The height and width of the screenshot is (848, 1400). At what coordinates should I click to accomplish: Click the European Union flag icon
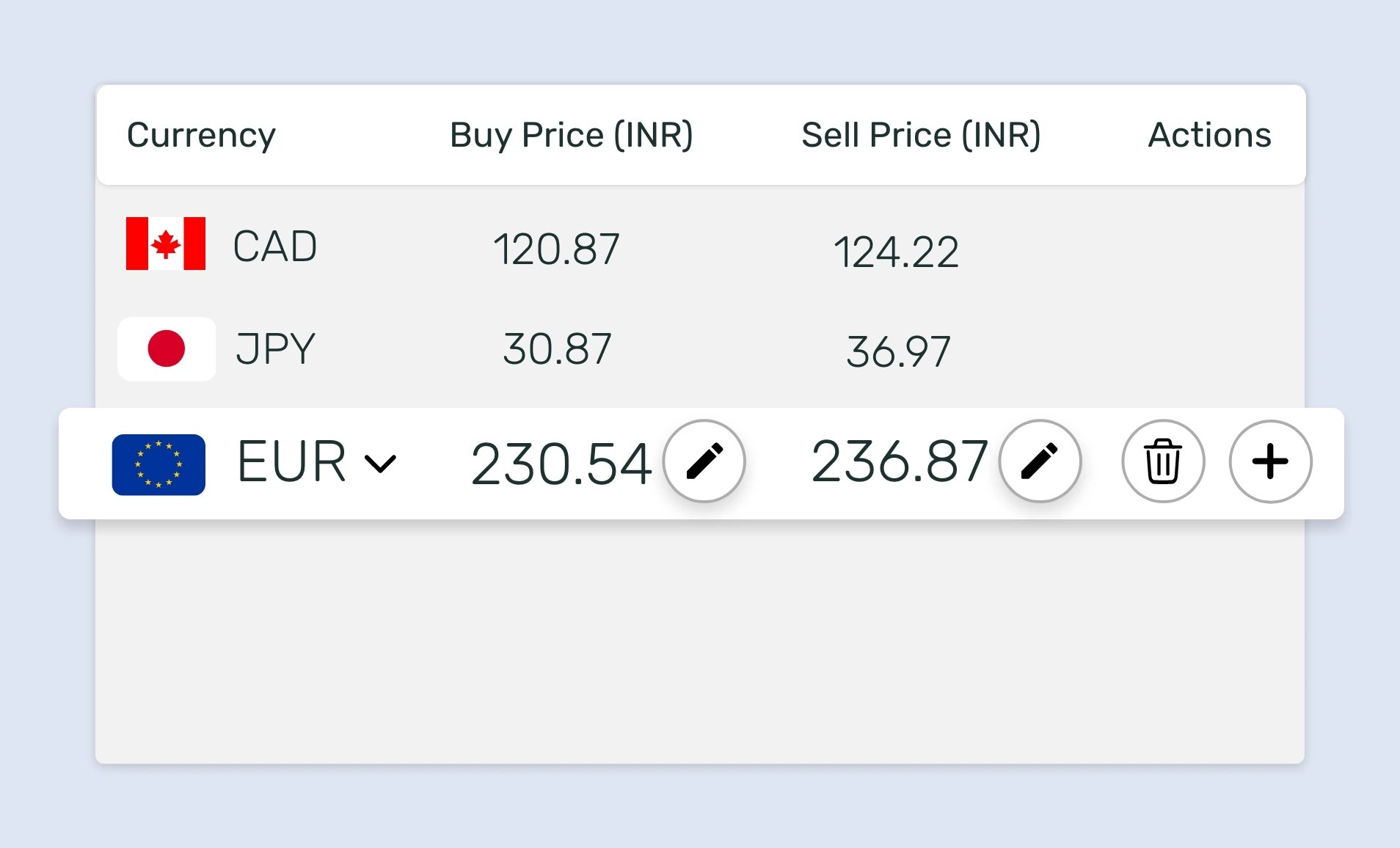[158, 464]
